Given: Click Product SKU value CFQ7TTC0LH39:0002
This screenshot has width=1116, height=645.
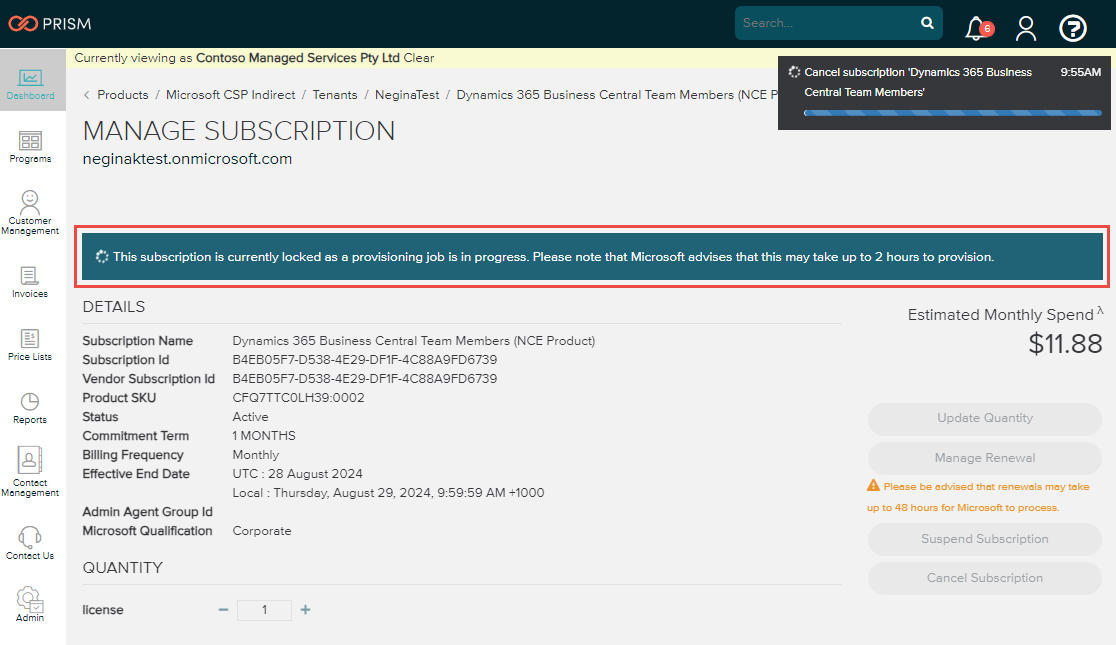Looking at the screenshot, I should point(298,397).
